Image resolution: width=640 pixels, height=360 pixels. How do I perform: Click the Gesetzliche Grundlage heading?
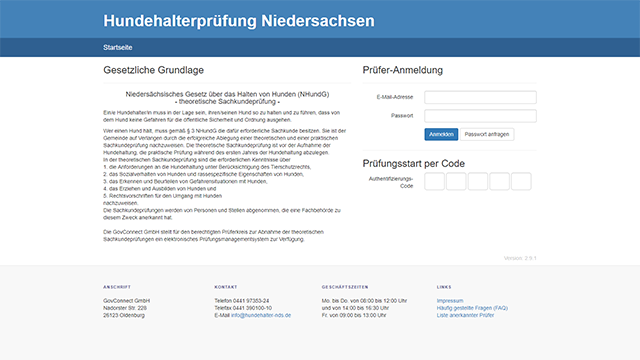pyautogui.click(x=153, y=70)
